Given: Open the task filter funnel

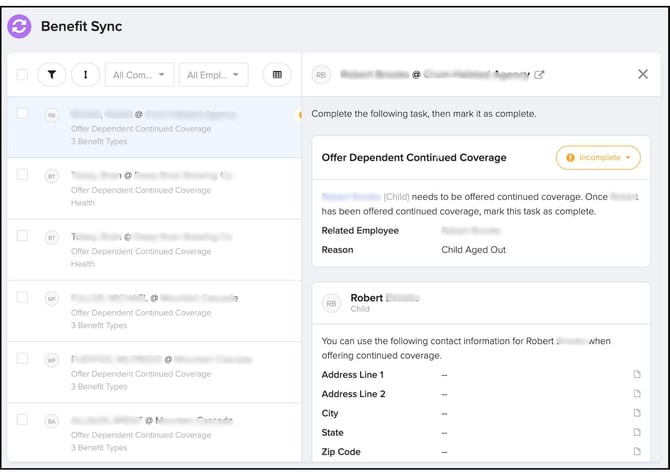Looking at the screenshot, I should point(51,74).
